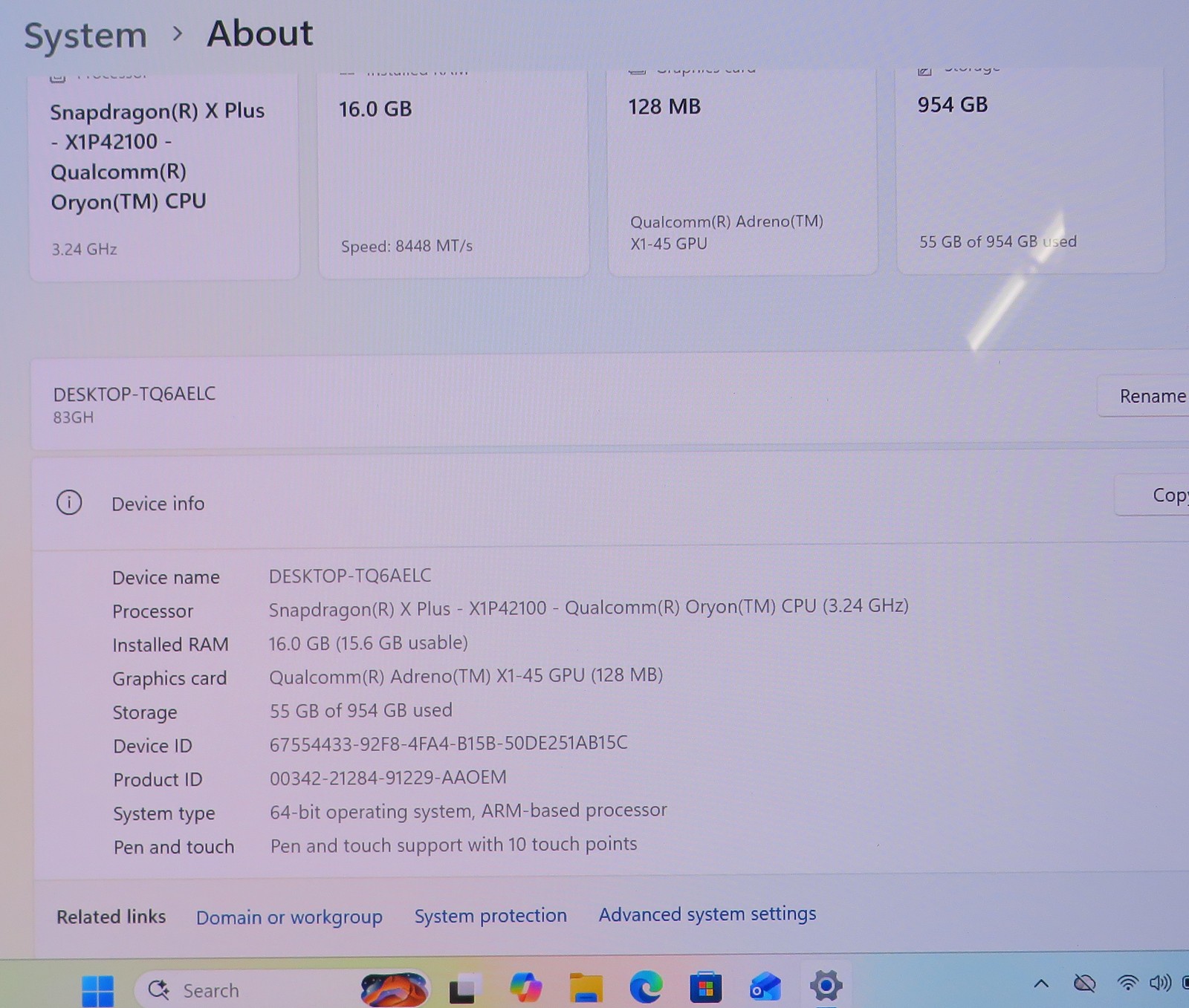
Task: Click the "64-bit operating system, ARM-based processor" text
Action: (468, 810)
